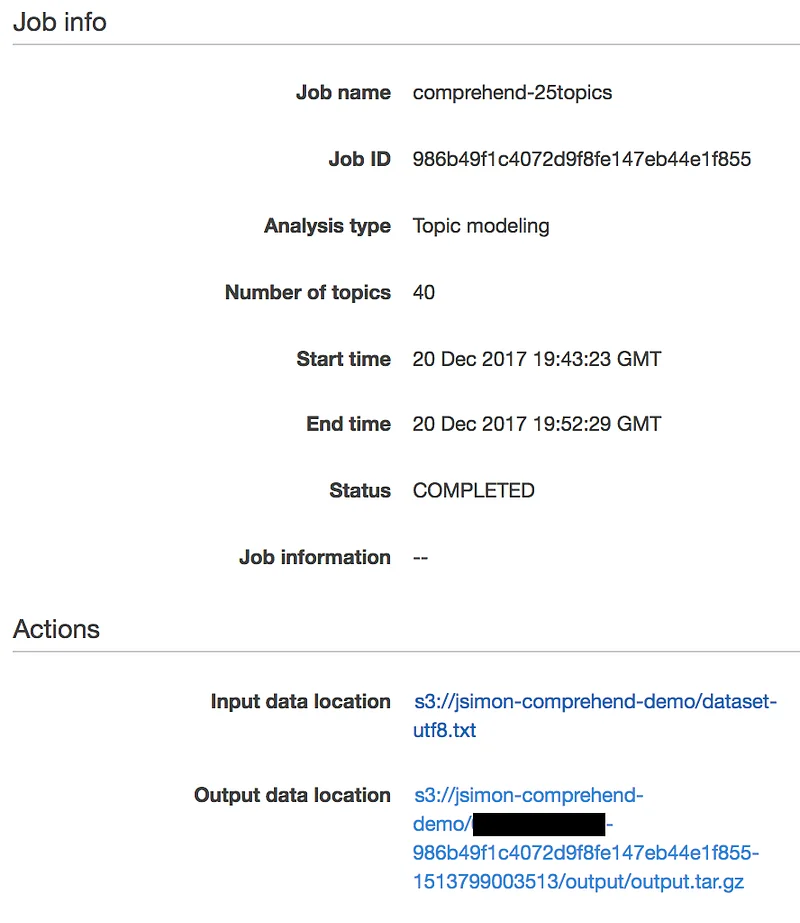This screenshot has width=800, height=923.
Task: Click the Job name label
Action: tap(343, 92)
